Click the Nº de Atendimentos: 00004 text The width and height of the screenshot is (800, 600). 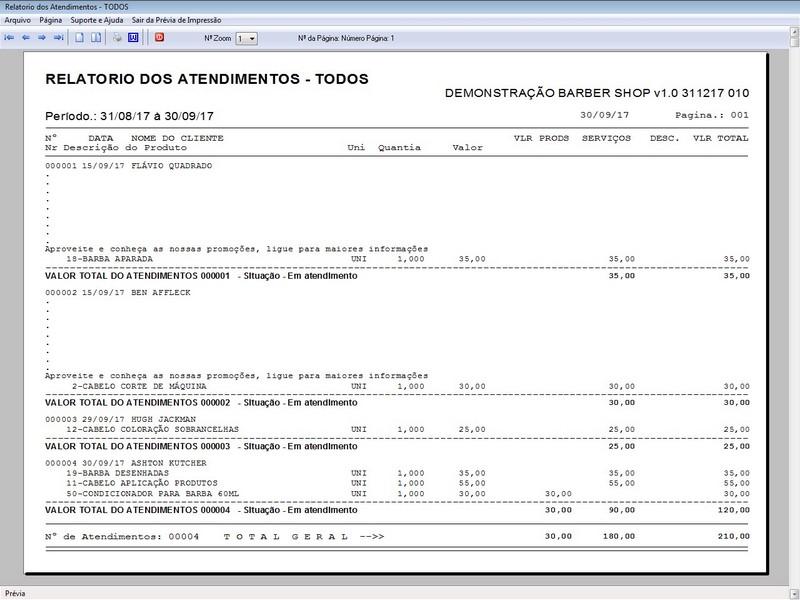point(122,537)
